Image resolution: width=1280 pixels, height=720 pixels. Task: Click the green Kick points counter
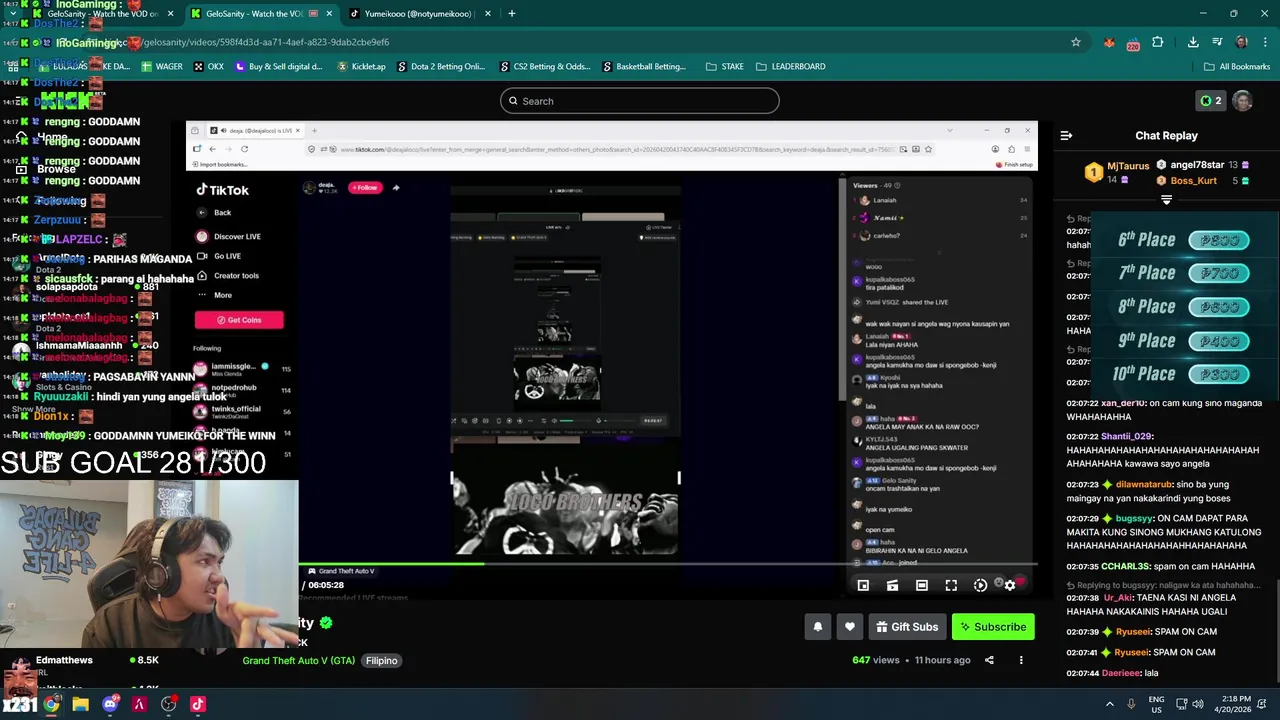pyautogui.click(x=1210, y=101)
